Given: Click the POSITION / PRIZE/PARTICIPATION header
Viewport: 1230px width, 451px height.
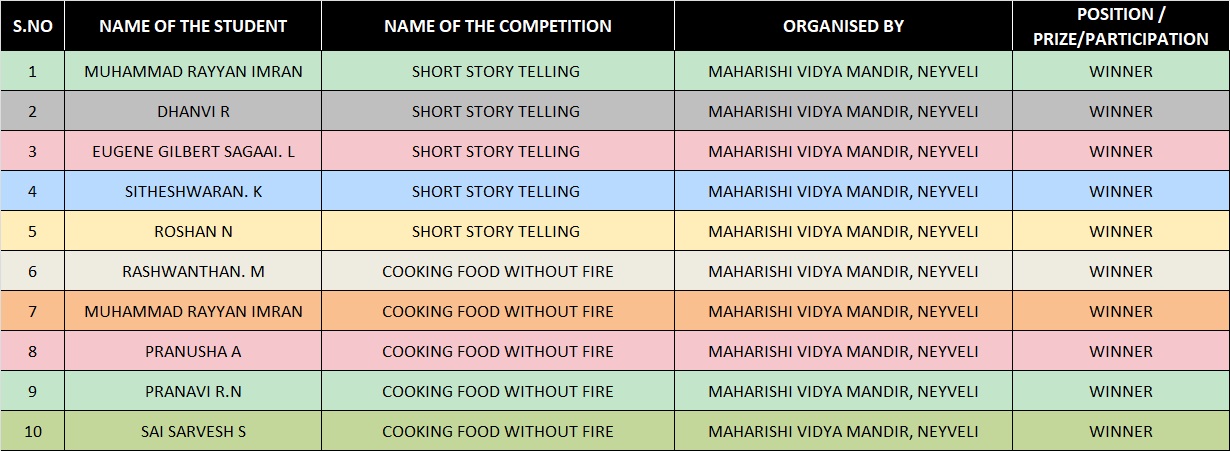Looking at the screenshot, I should [1120, 27].
